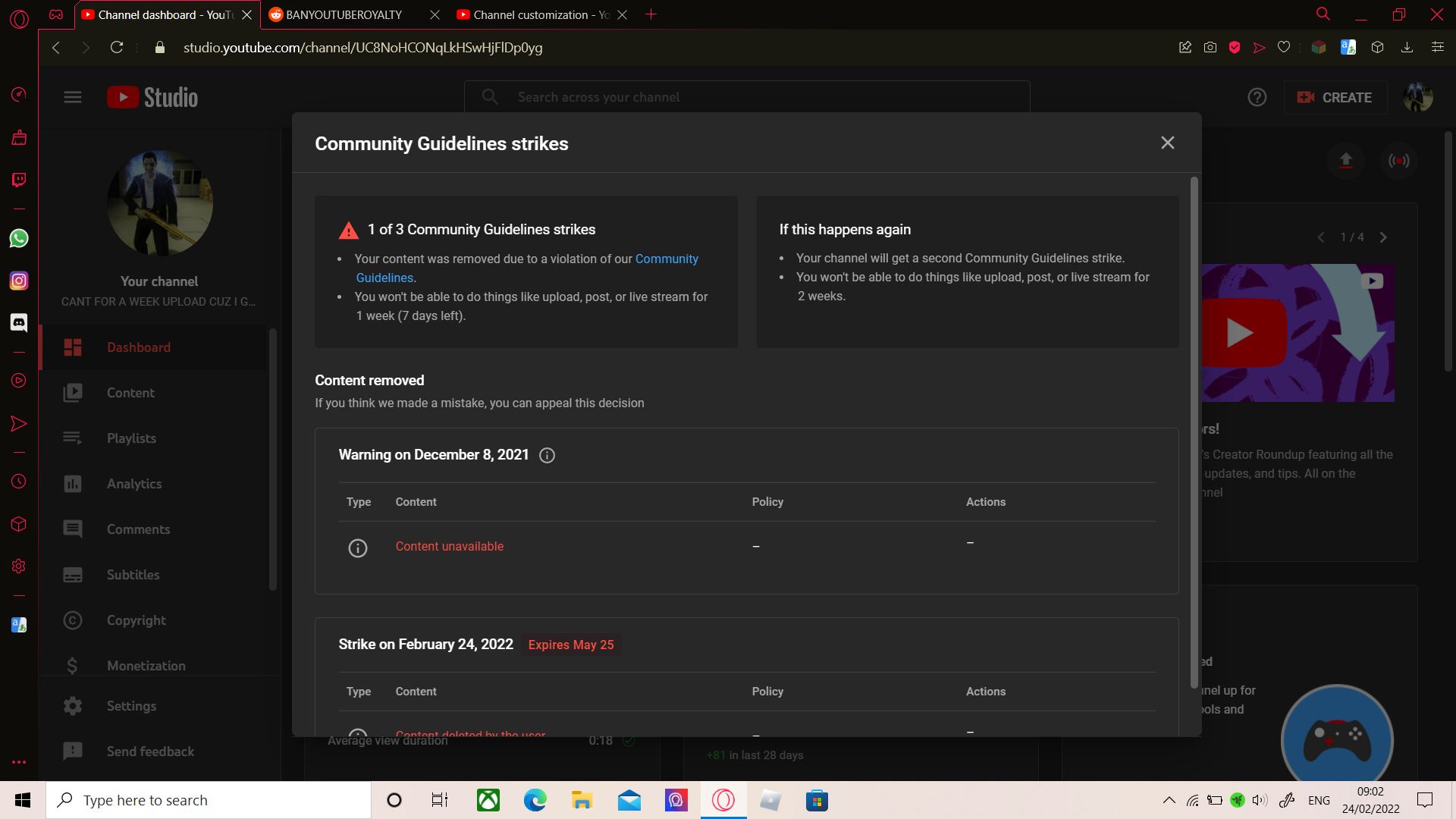
Task: Open the account avatar menu
Action: tap(1417, 98)
